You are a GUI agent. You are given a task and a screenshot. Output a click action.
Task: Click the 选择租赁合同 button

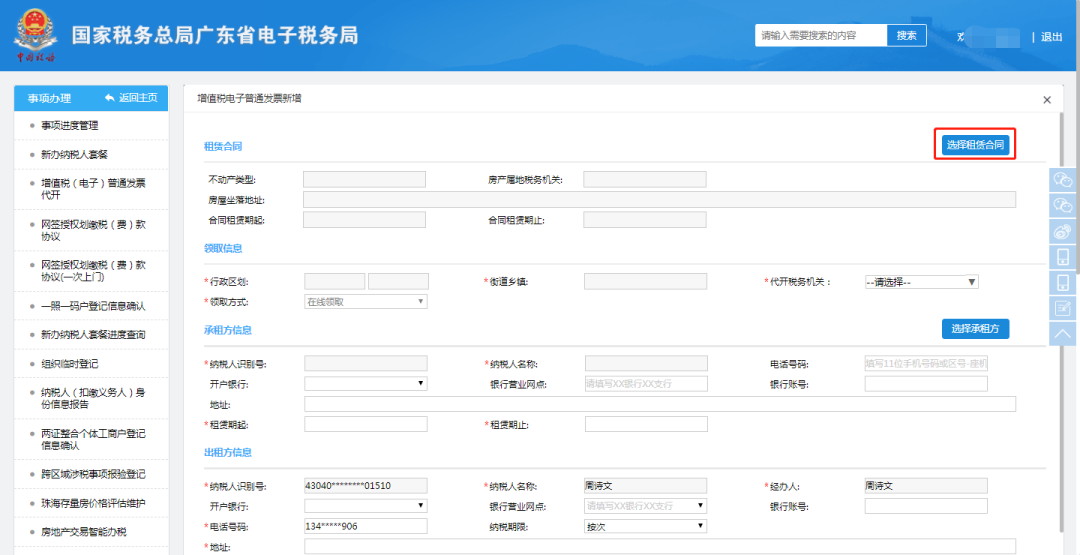coord(975,145)
